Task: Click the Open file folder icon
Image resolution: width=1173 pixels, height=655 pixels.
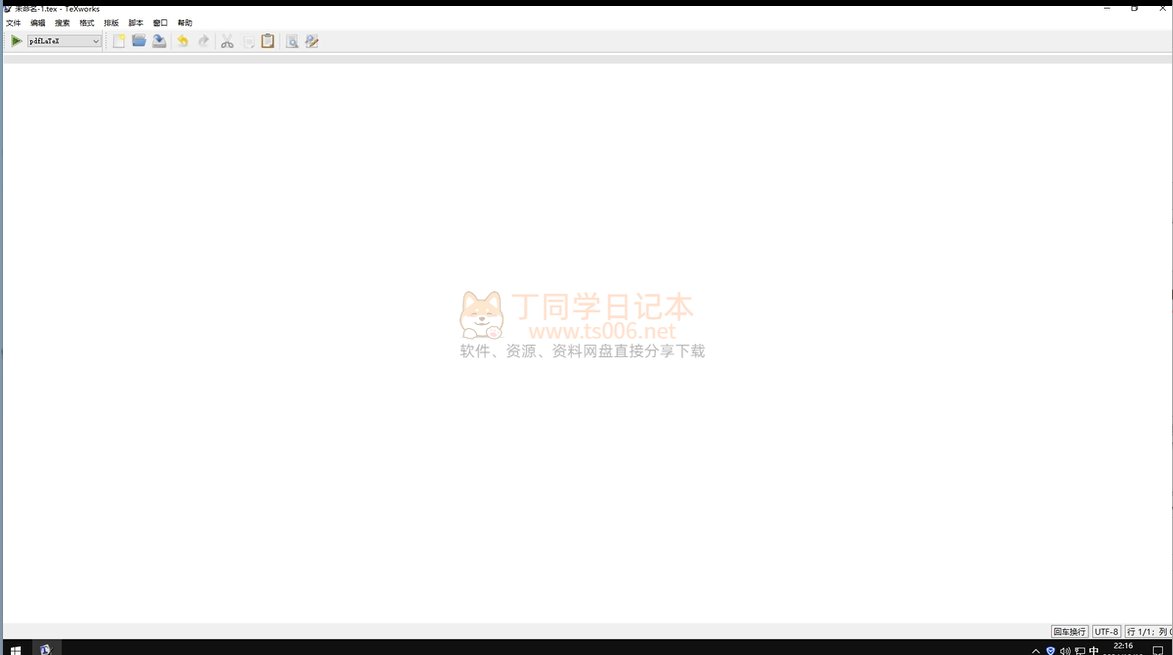Action: click(139, 41)
